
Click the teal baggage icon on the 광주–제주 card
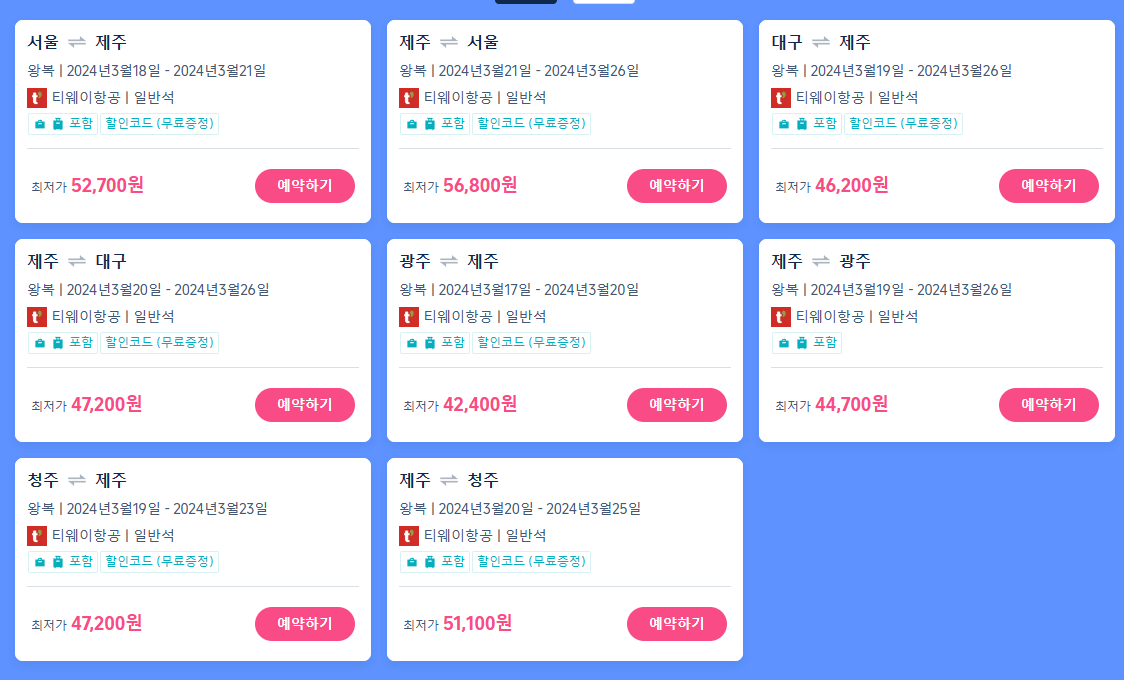pyautogui.click(x=410, y=342)
